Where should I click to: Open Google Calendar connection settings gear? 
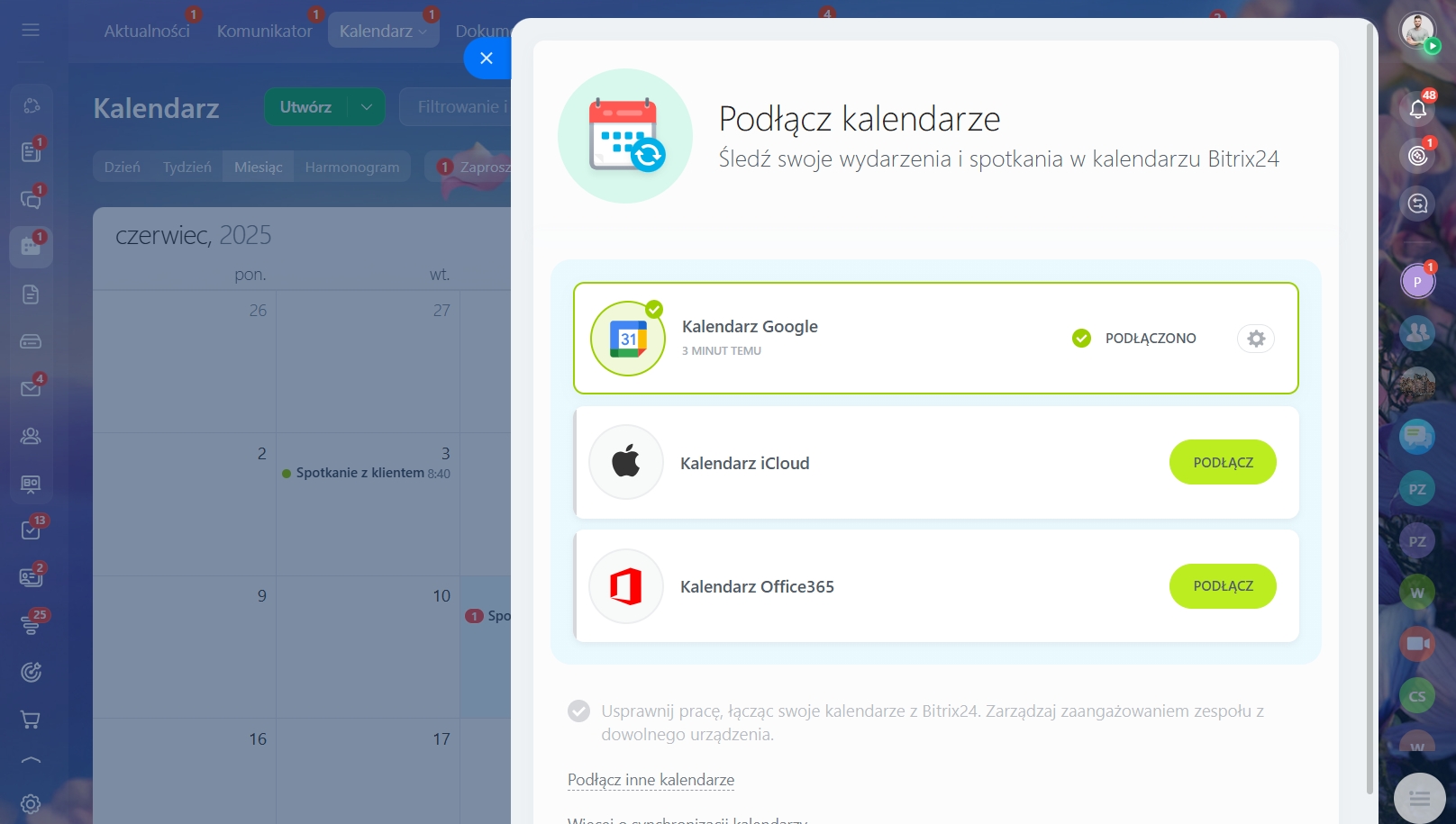[x=1256, y=339]
